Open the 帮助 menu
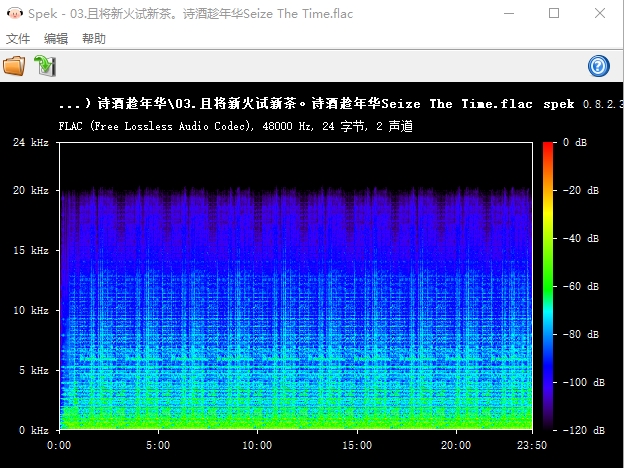The image size is (624, 468). 94,39
